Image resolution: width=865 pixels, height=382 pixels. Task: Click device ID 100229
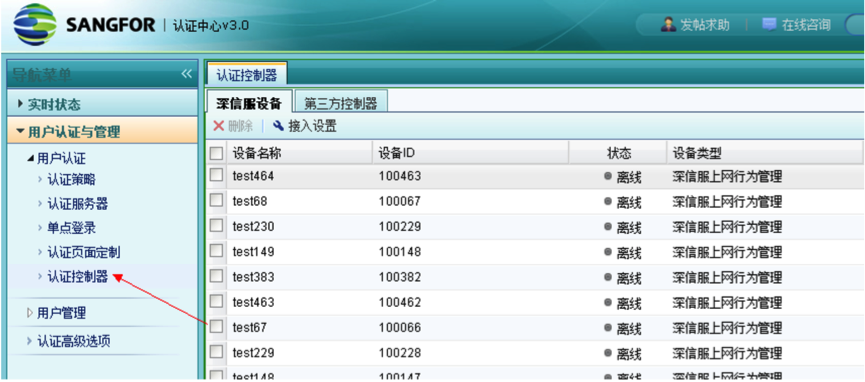tap(400, 227)
